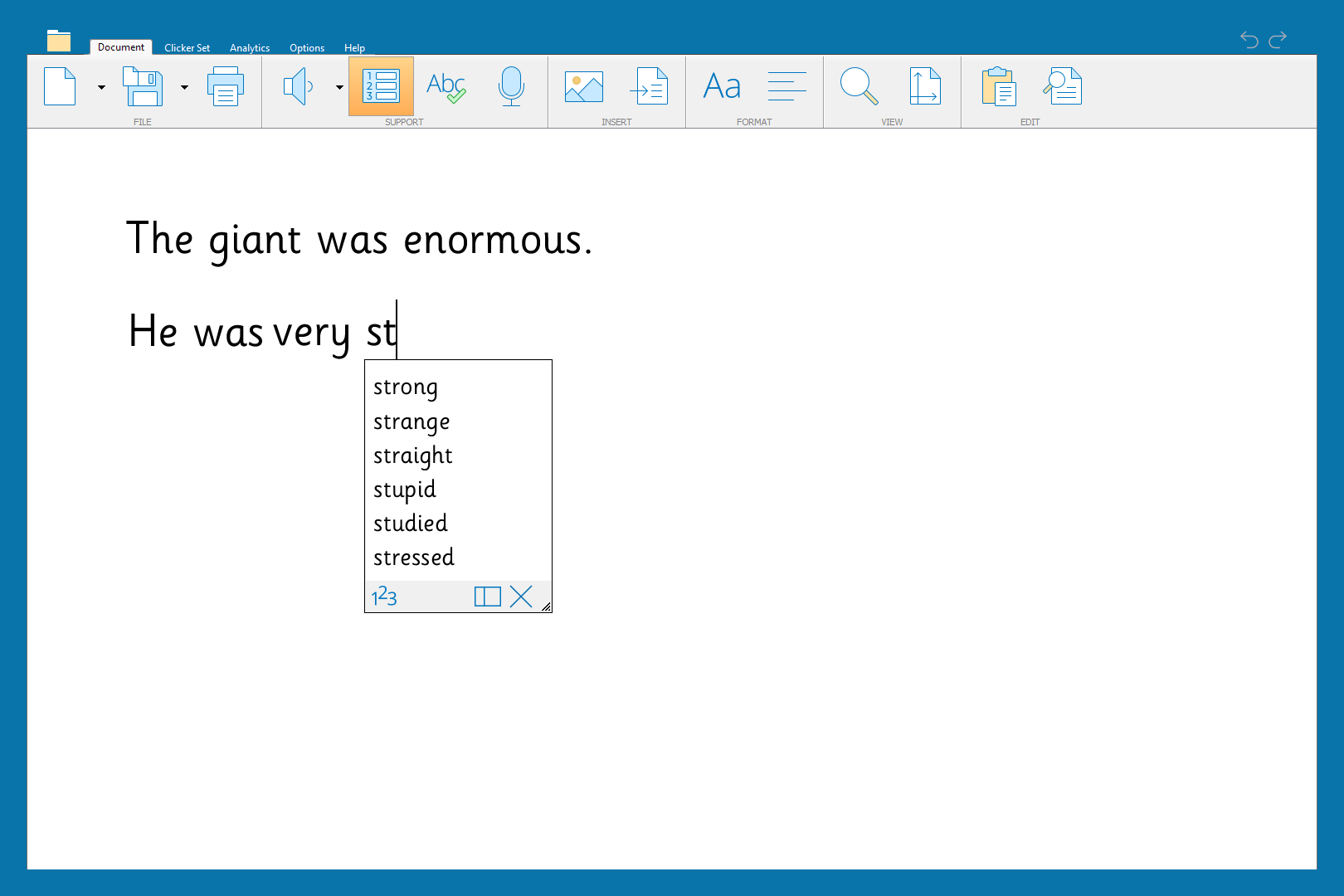Create a new document

coord(59,86)
